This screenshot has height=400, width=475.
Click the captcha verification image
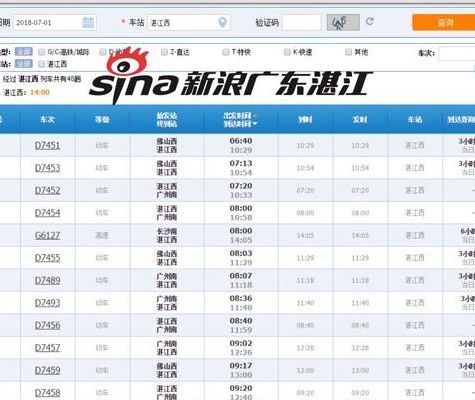(x=343, y=22)
